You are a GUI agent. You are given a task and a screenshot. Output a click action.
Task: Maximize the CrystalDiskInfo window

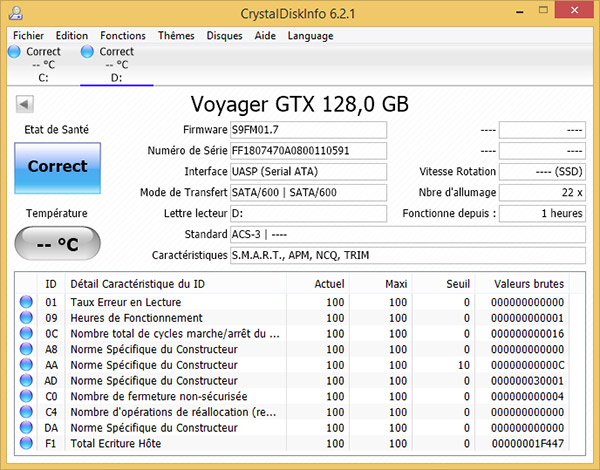click(543, 10)
